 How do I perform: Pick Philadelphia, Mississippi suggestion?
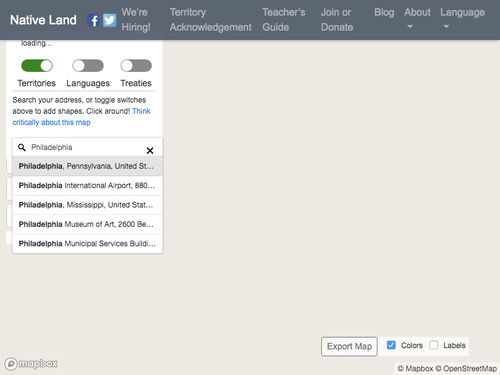87,205
